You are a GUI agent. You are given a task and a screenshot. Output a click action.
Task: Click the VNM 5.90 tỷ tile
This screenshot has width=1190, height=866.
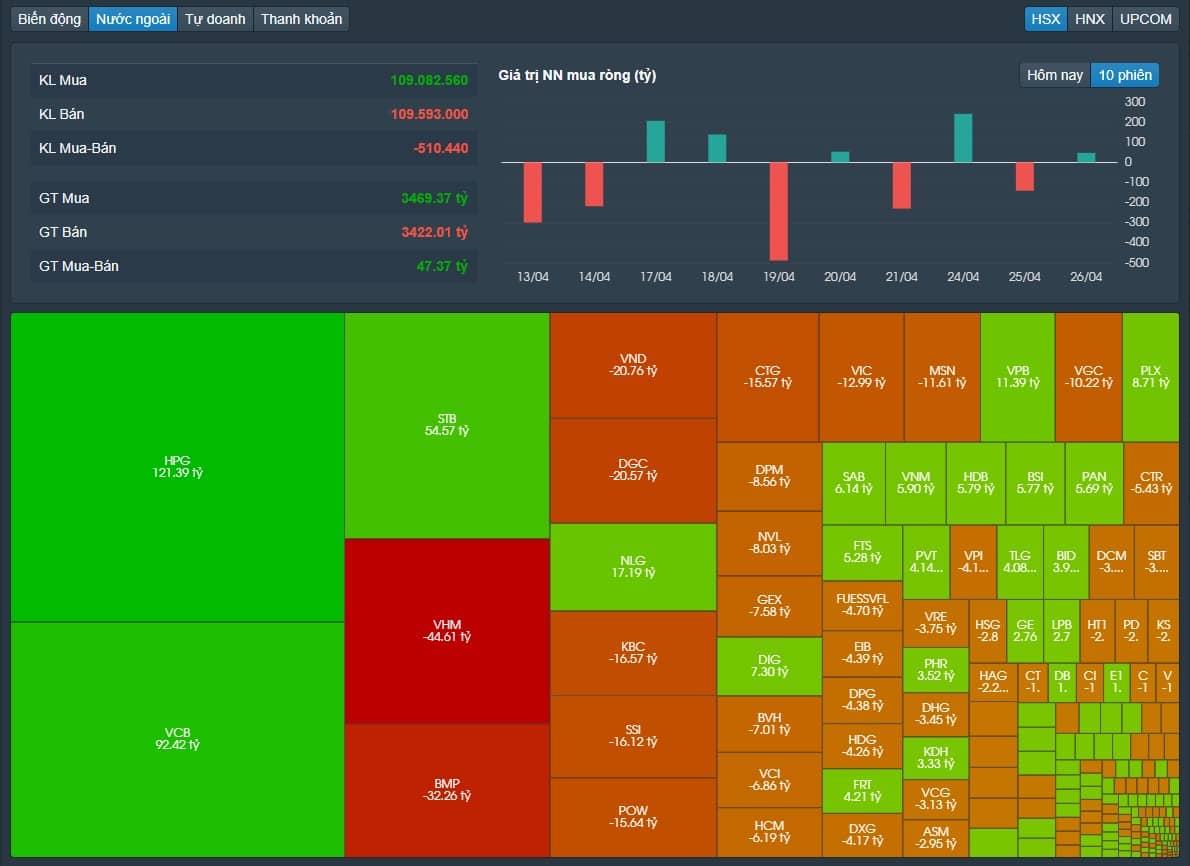click(915, 483)
